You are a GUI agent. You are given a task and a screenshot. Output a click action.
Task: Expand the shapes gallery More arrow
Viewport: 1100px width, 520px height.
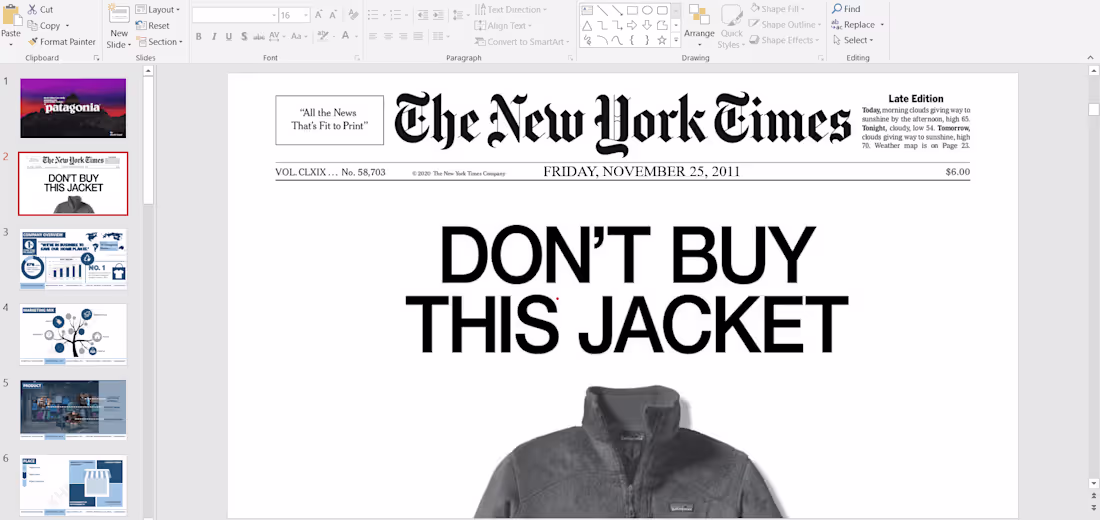676,41
